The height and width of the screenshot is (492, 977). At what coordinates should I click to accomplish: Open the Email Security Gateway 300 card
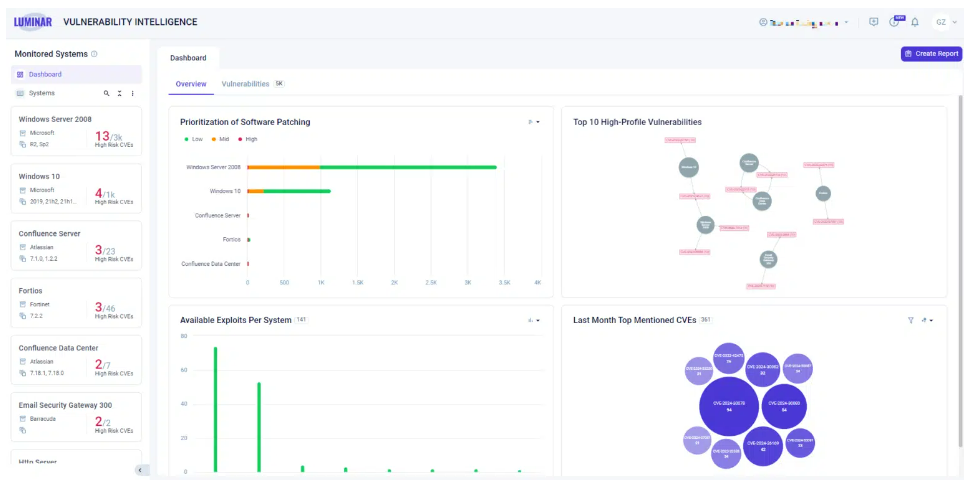pyautogui.click(x=76, y=418)
